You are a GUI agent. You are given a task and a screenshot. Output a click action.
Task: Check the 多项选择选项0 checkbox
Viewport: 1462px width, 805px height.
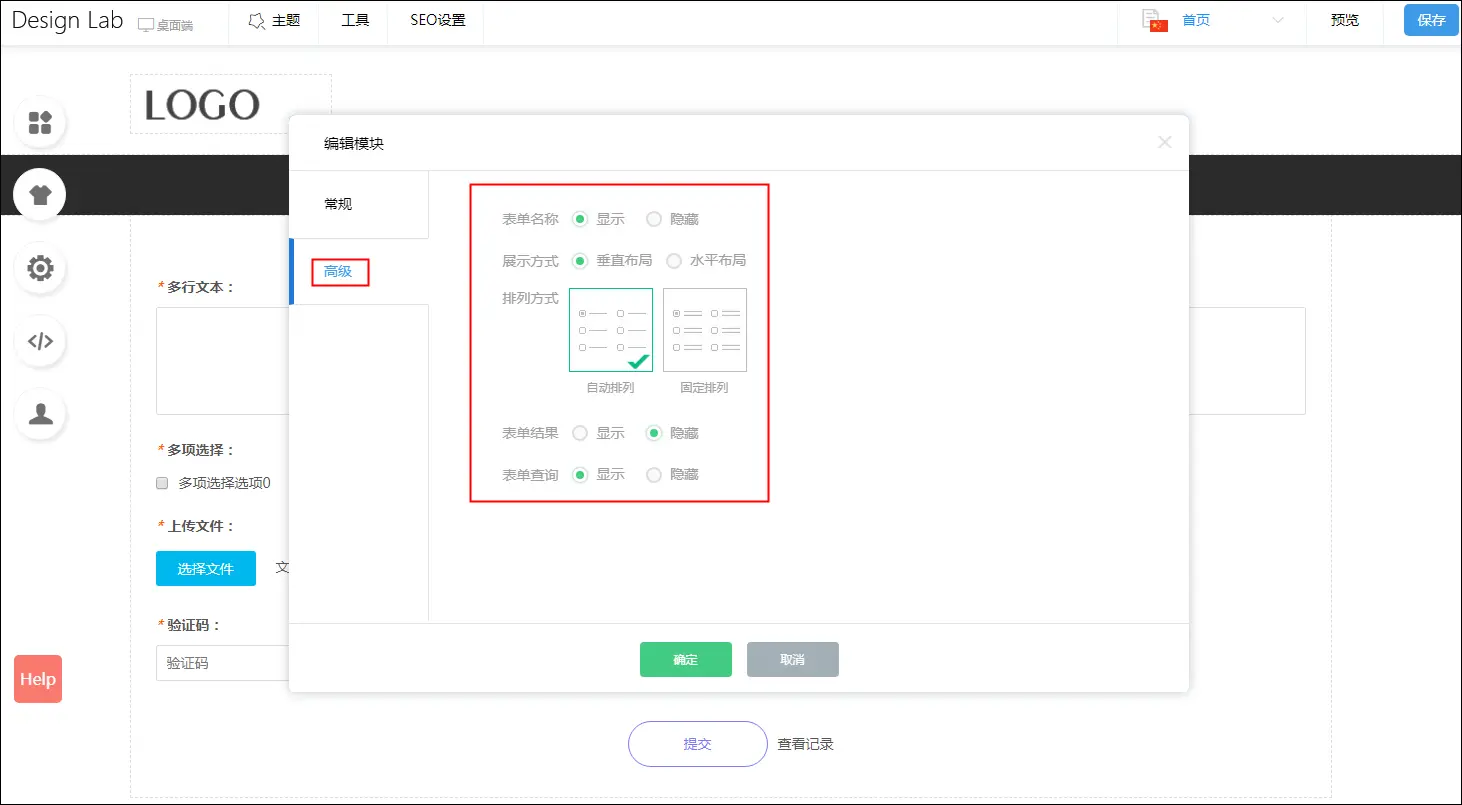tap(162, 483)
